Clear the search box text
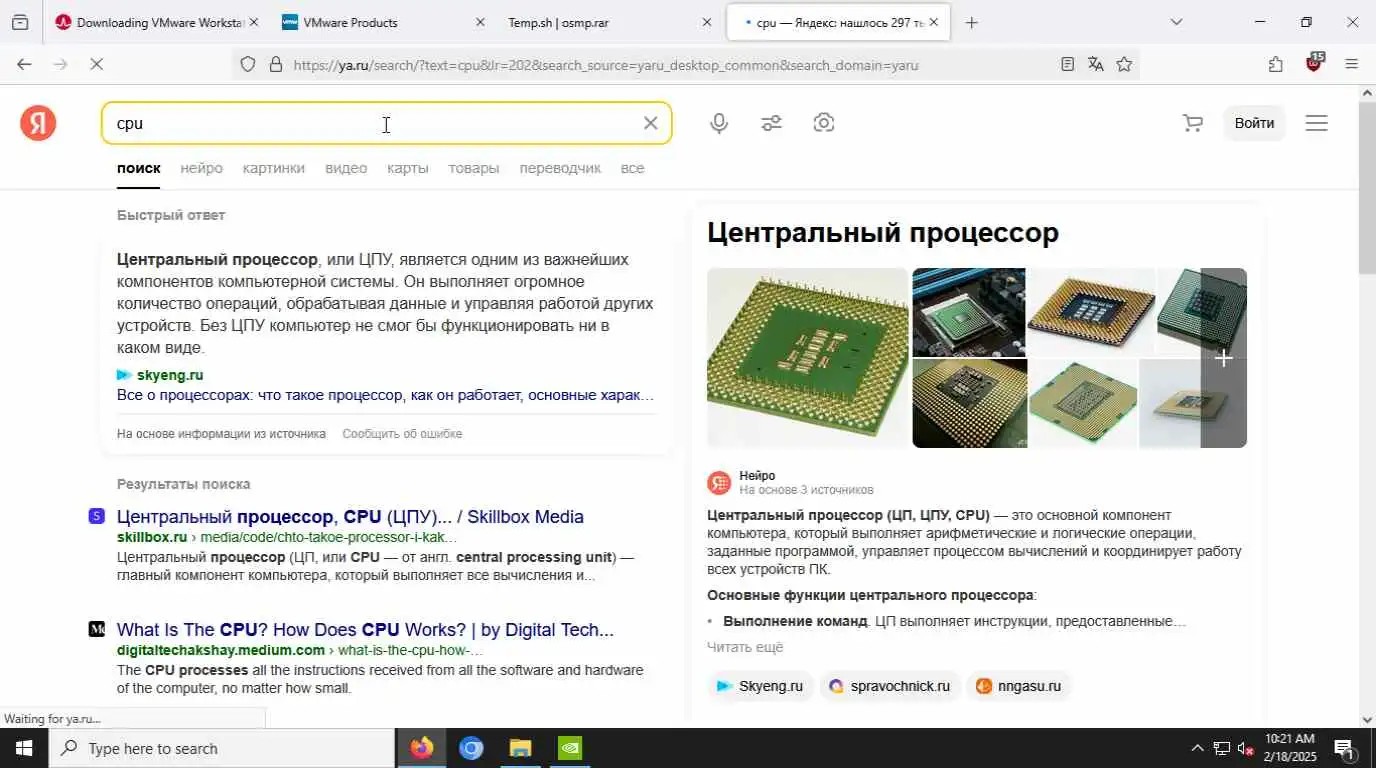Viewport: 1376px width, 768px height. pyautogui.click(x=650, y=123)
